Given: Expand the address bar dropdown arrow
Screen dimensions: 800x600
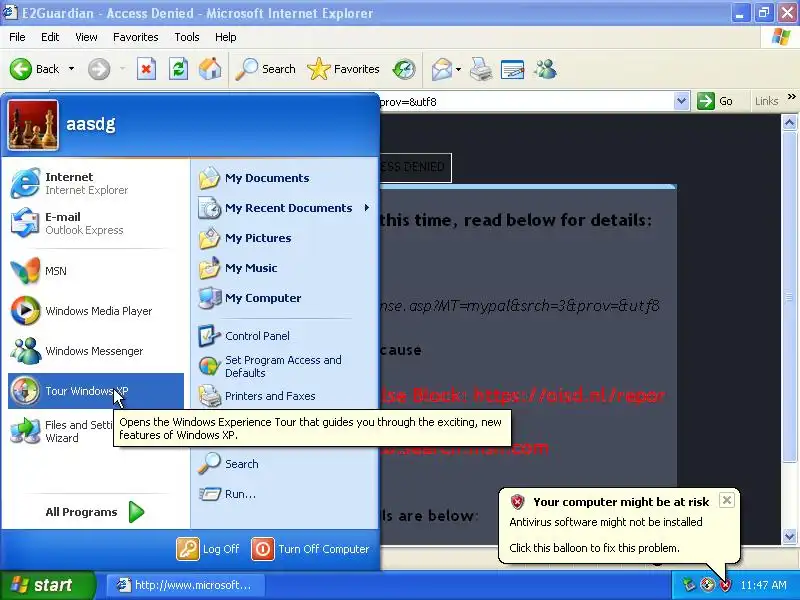Looking at the screenshot, I should click(x=681, y=101).
